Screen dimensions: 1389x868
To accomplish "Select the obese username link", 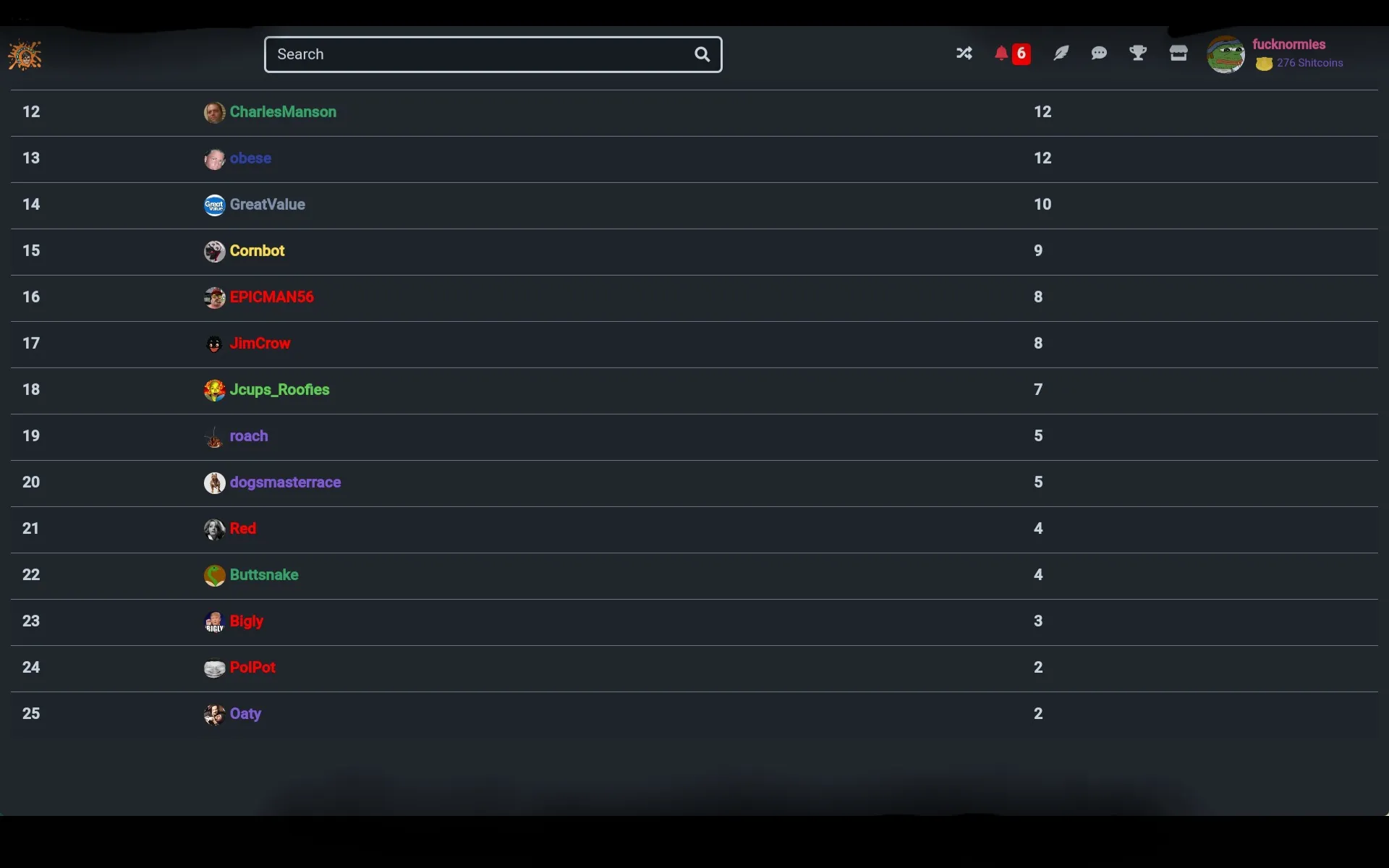I will tap(250, 158).
